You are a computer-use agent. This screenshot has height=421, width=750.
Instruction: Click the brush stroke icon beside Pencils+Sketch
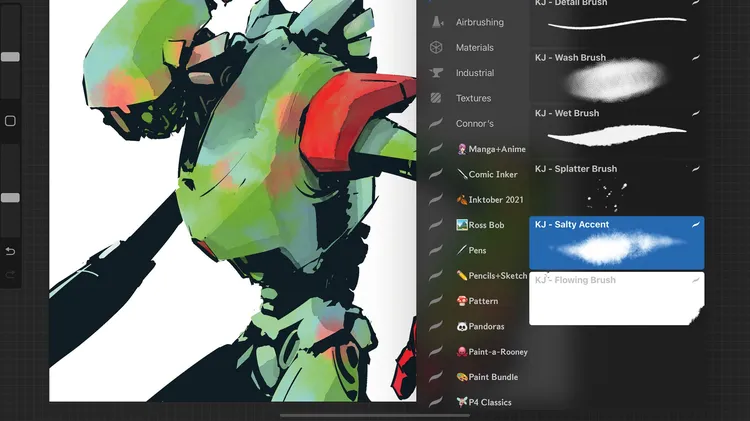(x=435, y=276)
